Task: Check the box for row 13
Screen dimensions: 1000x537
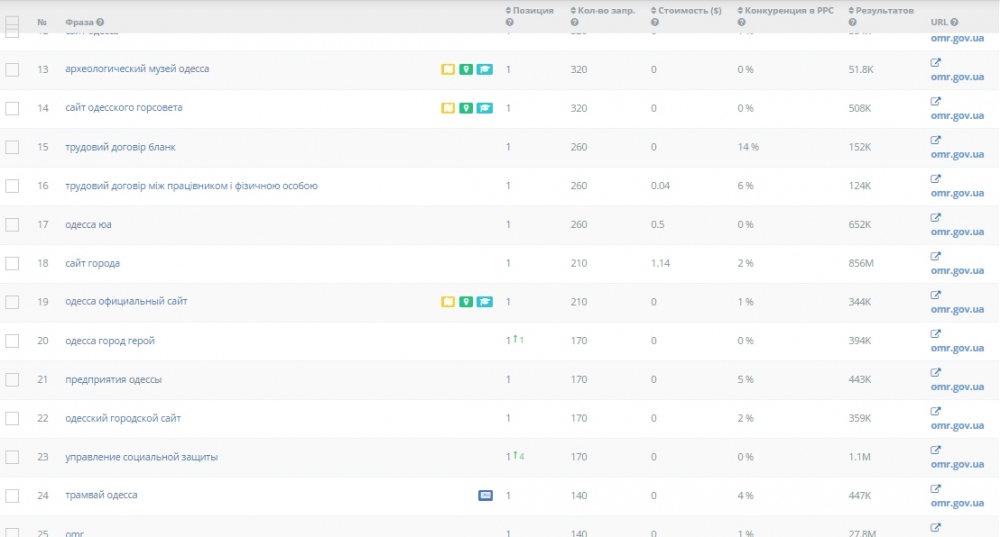Action: [12, 69]
